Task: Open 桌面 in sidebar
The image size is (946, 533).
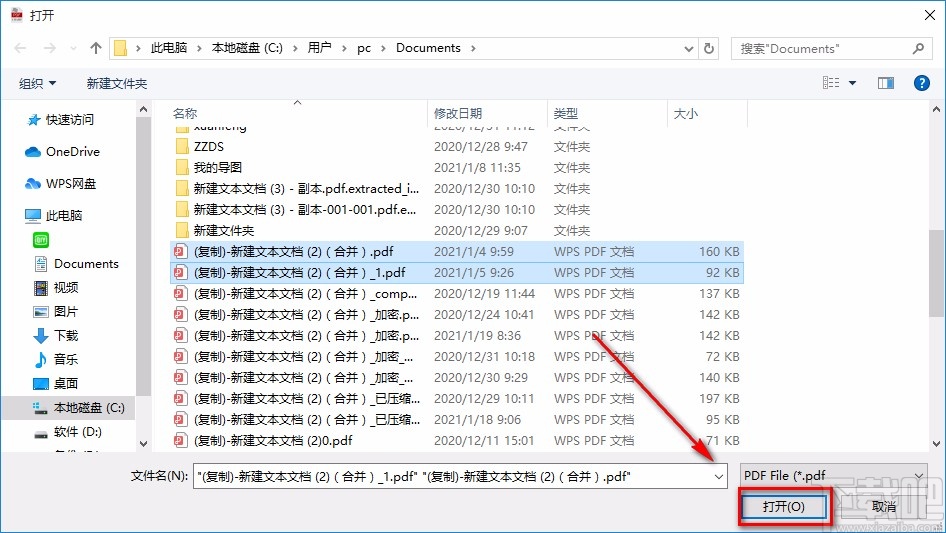Action: coord(56,383)
